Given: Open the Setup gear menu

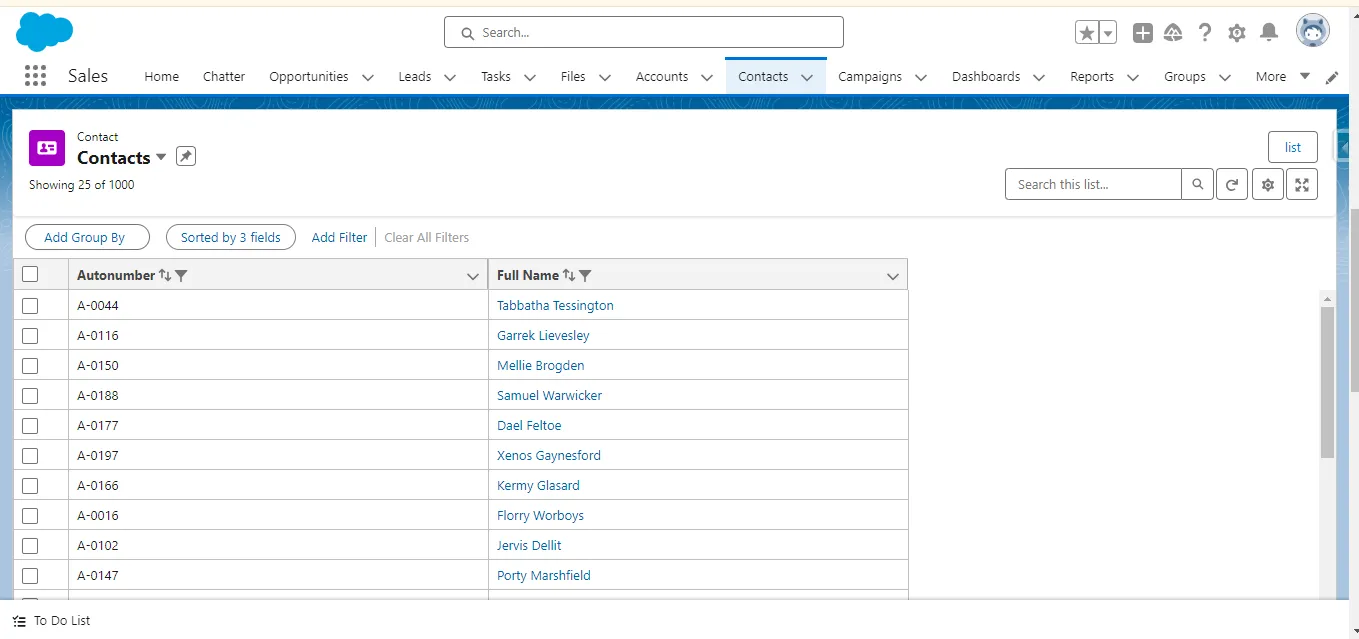Looking at the screenshot, I should 1237,32.
